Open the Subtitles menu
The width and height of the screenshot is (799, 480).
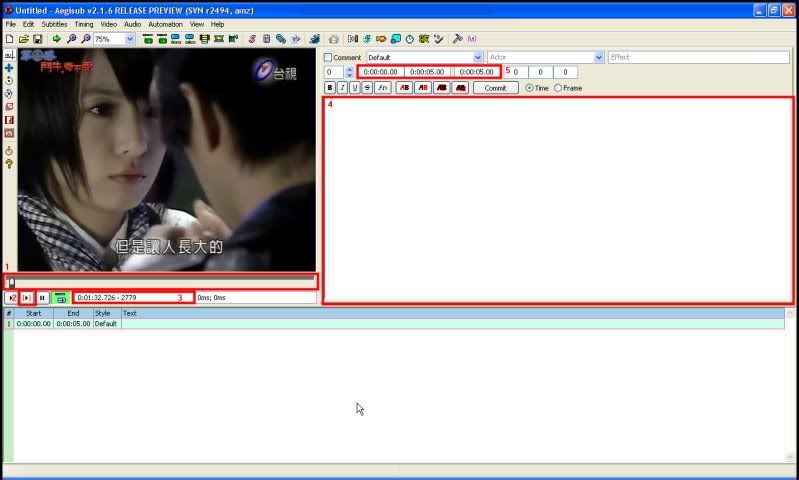[54, 24]
